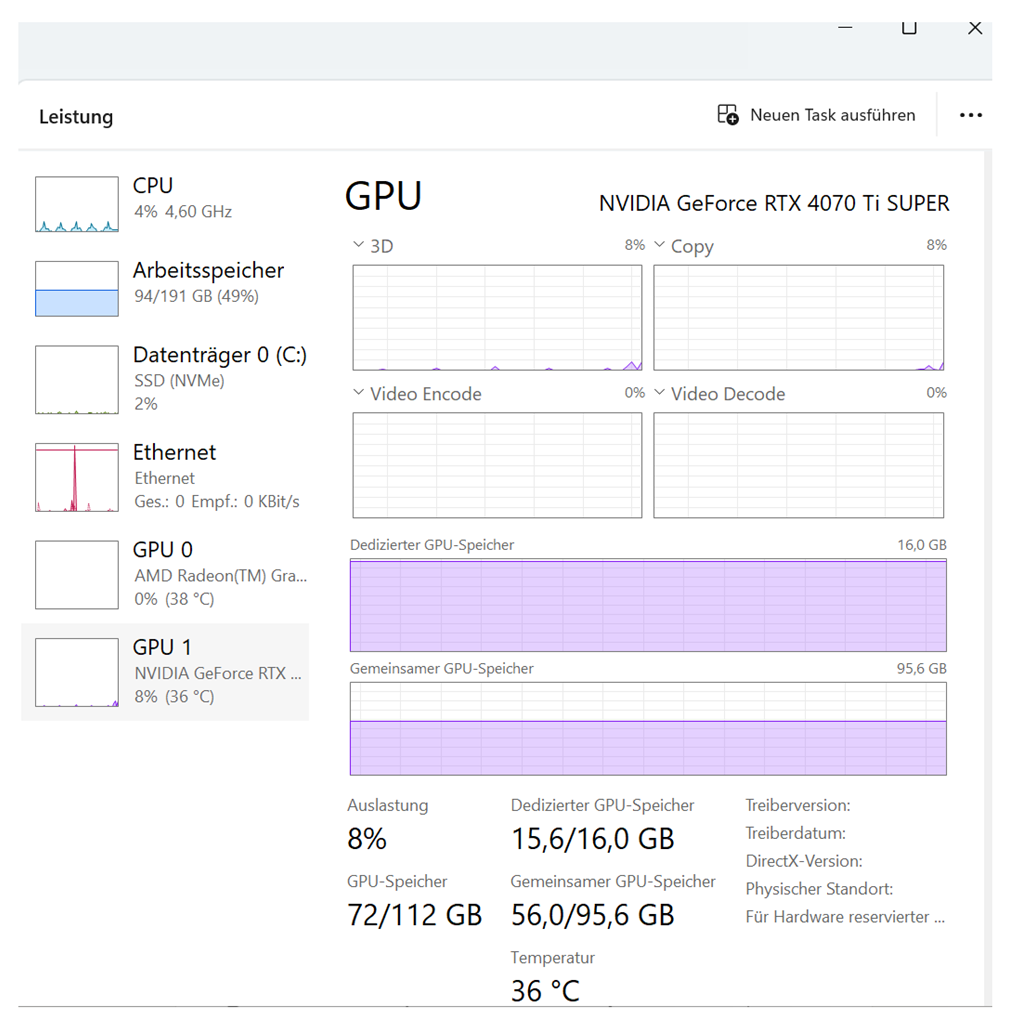Viewport: 1009px width, 1023px height.
Task: Click the Neuen Task ausführen button label
Action: click(832, 115)
